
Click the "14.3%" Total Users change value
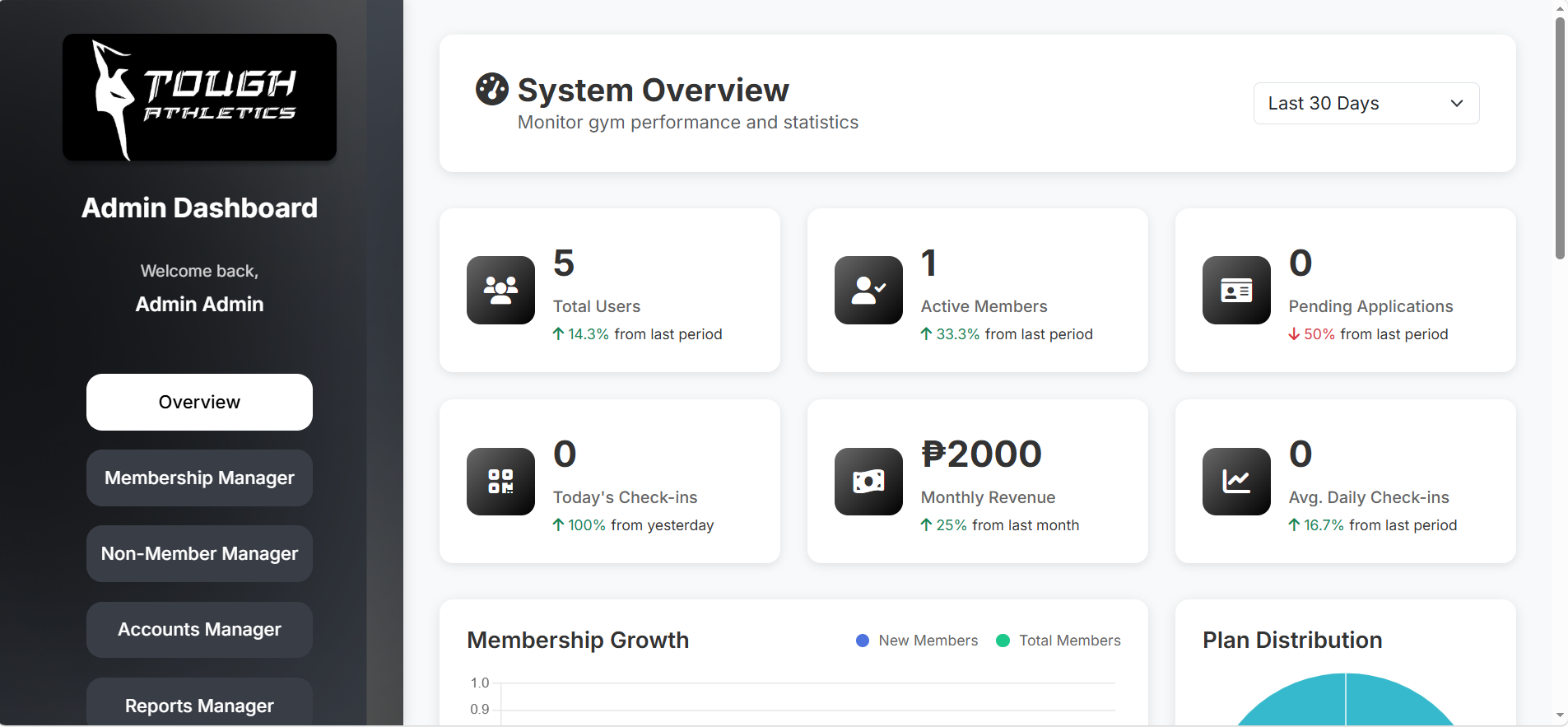tap(589, 333)
